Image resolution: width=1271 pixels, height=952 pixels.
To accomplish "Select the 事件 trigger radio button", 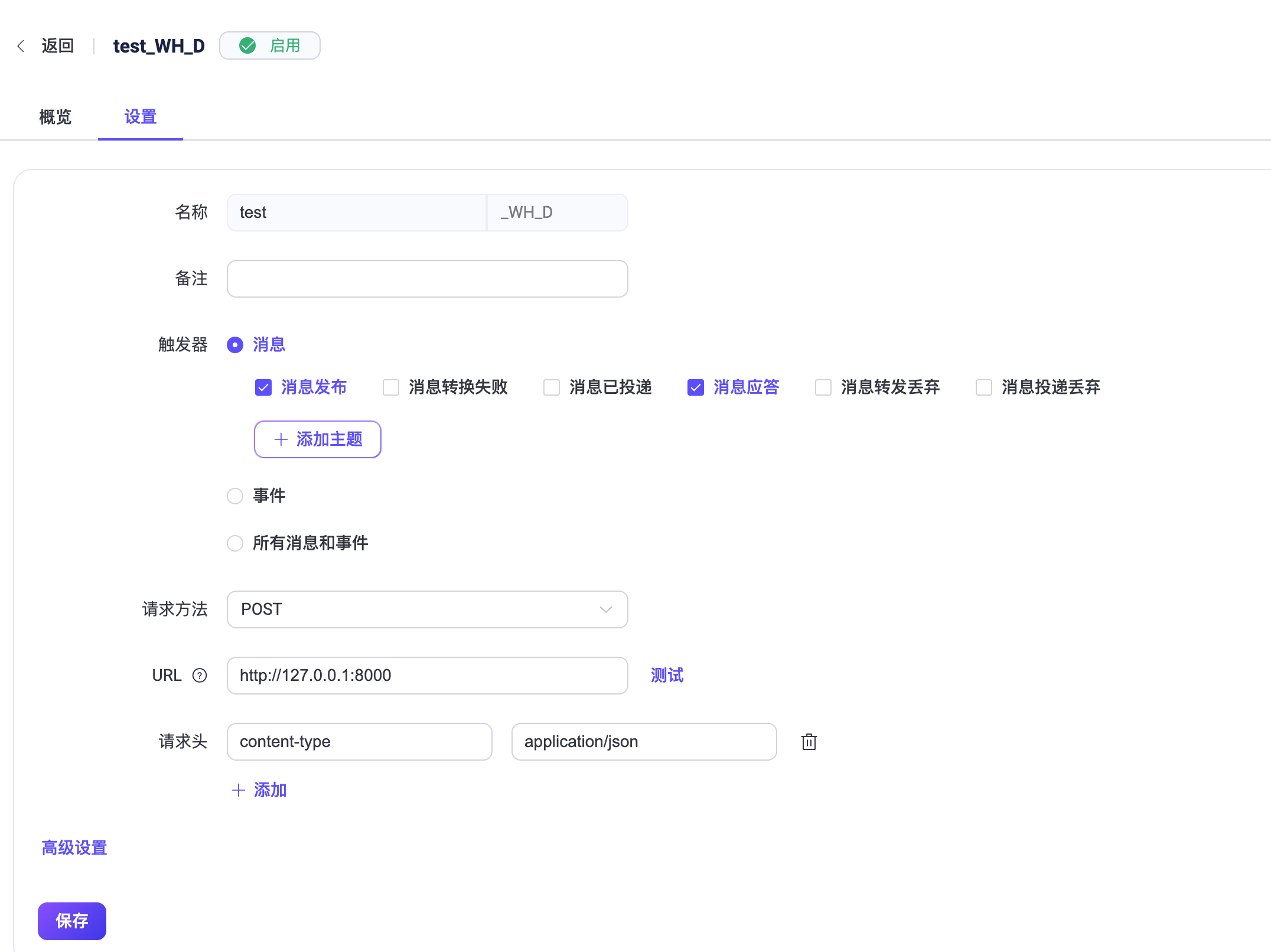I will [x=235, y=496].
